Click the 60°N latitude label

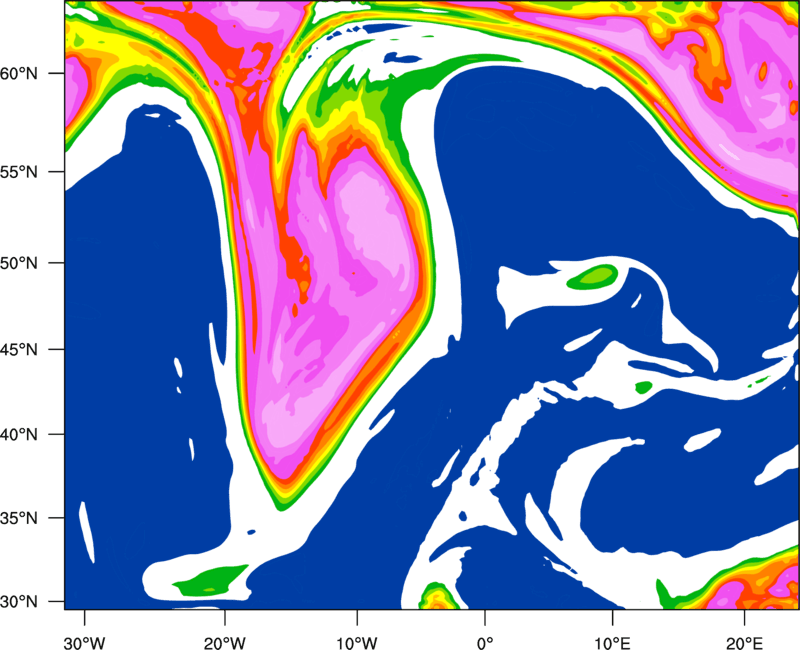coord(19,73)
